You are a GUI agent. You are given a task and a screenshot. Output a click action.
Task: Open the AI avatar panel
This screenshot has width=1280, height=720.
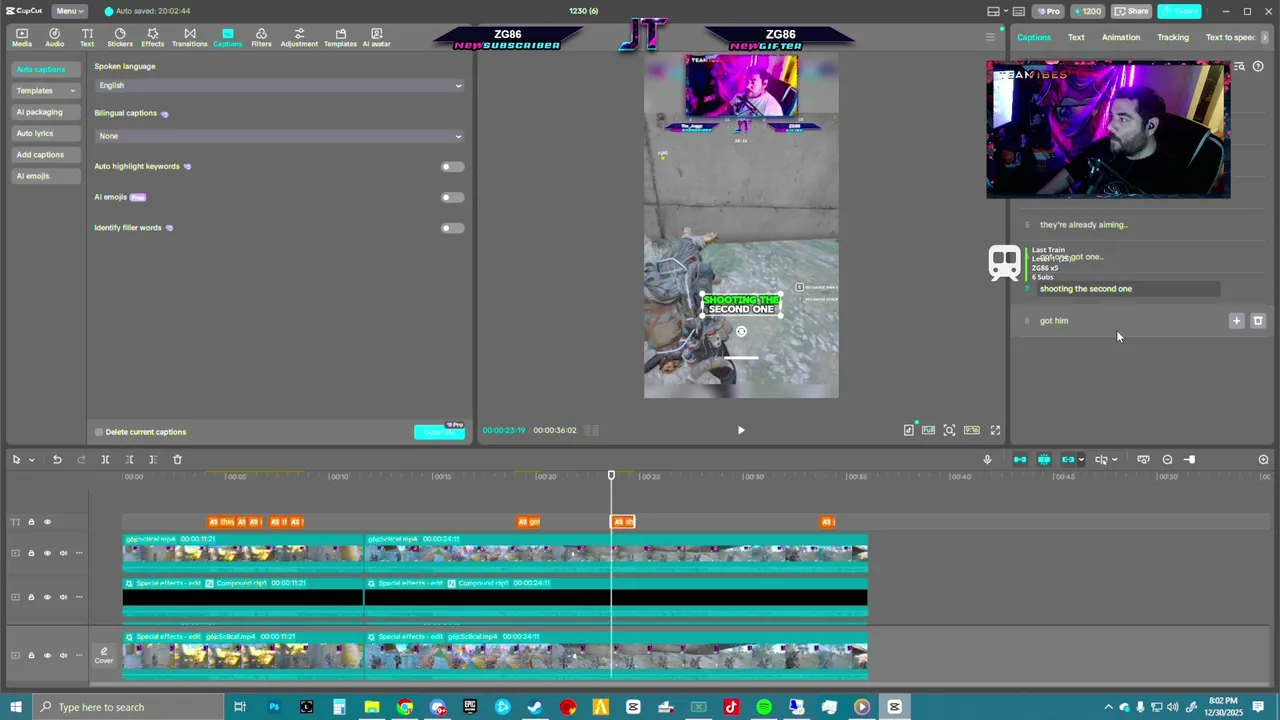coord(377,37)
